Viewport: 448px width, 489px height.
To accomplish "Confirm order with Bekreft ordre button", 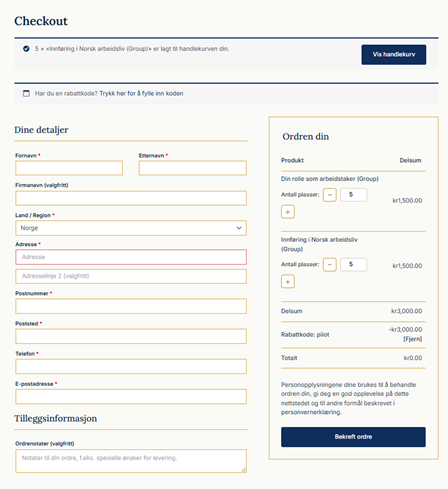I will (353, 437).
